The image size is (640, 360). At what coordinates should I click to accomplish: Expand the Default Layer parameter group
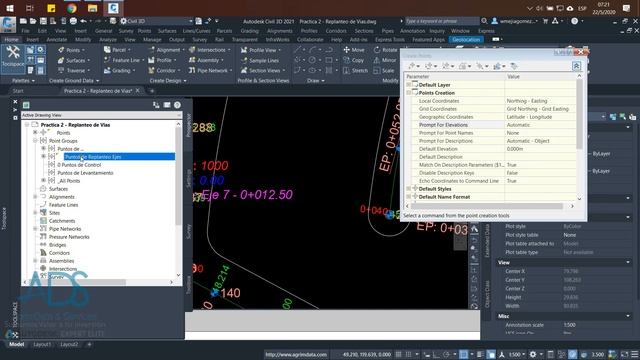tap(409, 84)
